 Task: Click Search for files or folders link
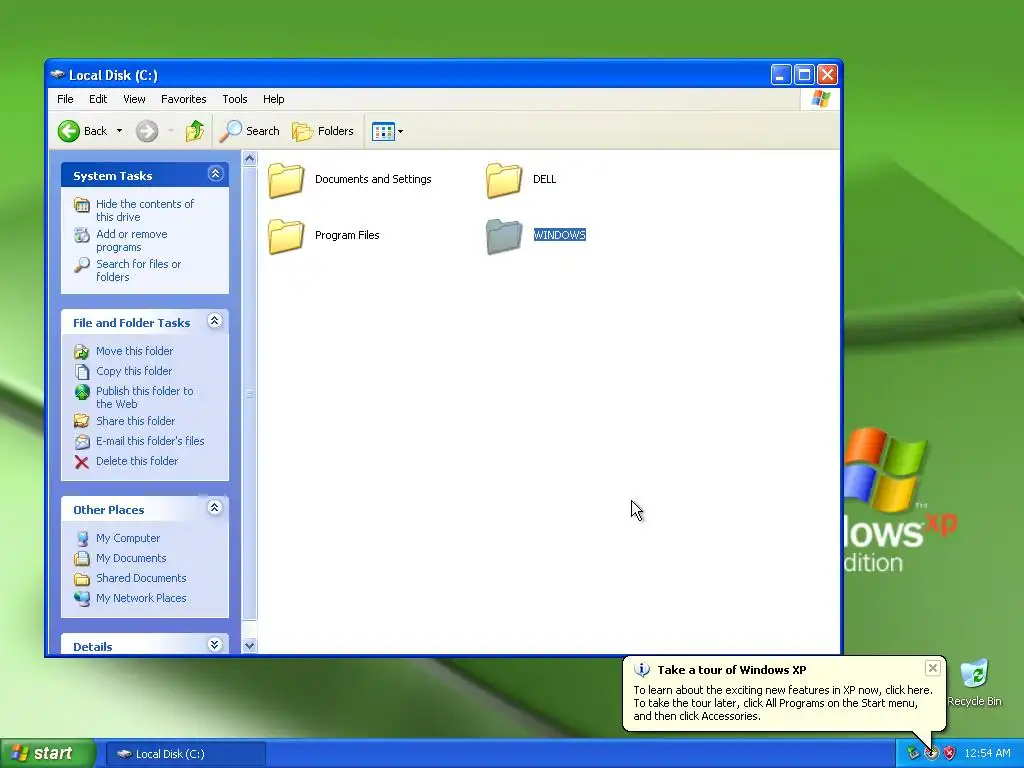pos(138,270)
